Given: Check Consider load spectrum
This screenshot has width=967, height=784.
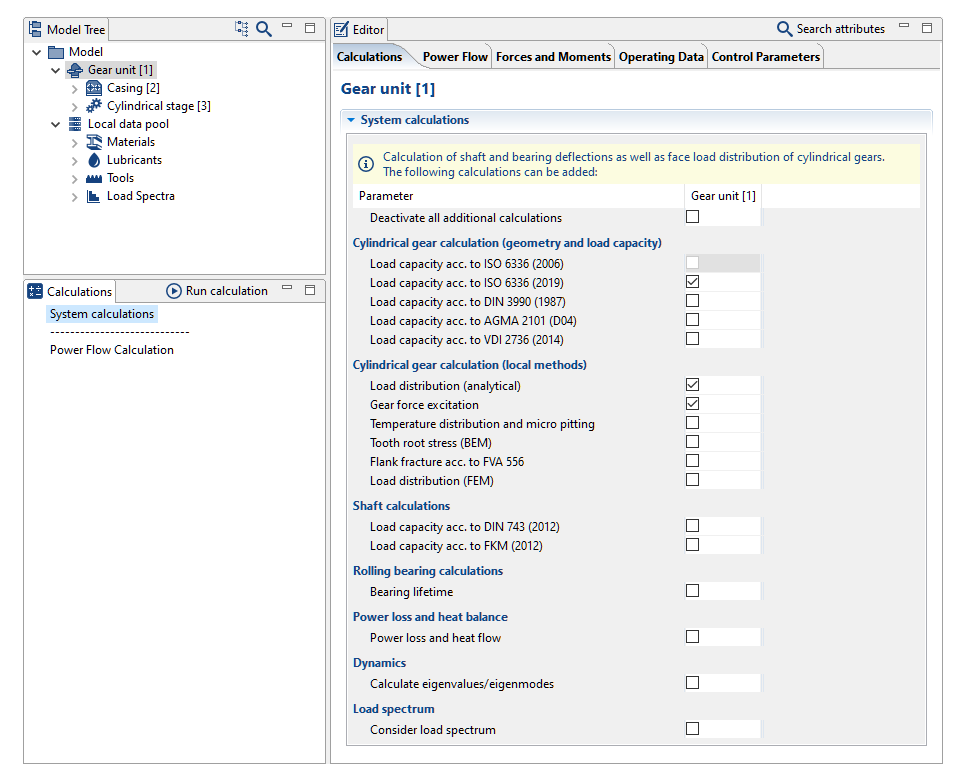Looking at the screenshot, I should (691, 728).
